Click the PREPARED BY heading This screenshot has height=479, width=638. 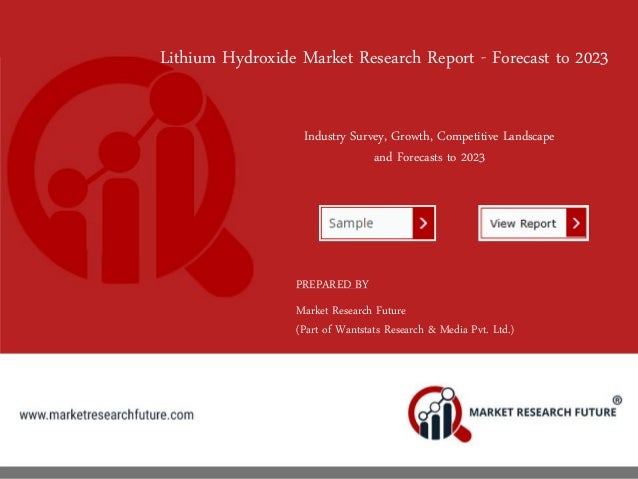click(332, 284)
